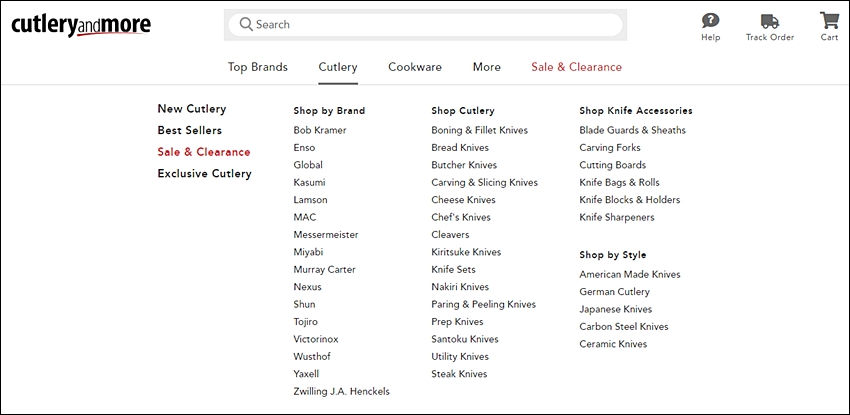Click the Shop by Style heading
The width and height of the screenshot is (850, 415).
[x=613, y=255]
